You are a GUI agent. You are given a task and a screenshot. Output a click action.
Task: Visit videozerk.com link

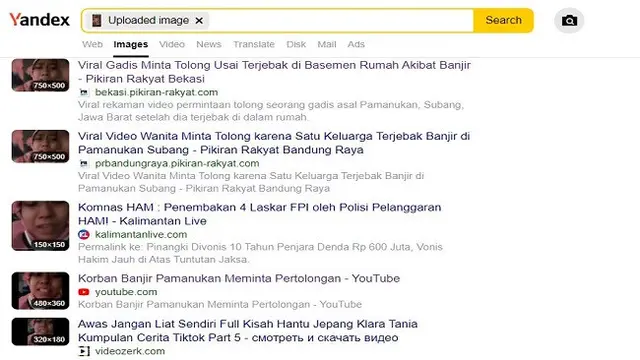(130, 351)
